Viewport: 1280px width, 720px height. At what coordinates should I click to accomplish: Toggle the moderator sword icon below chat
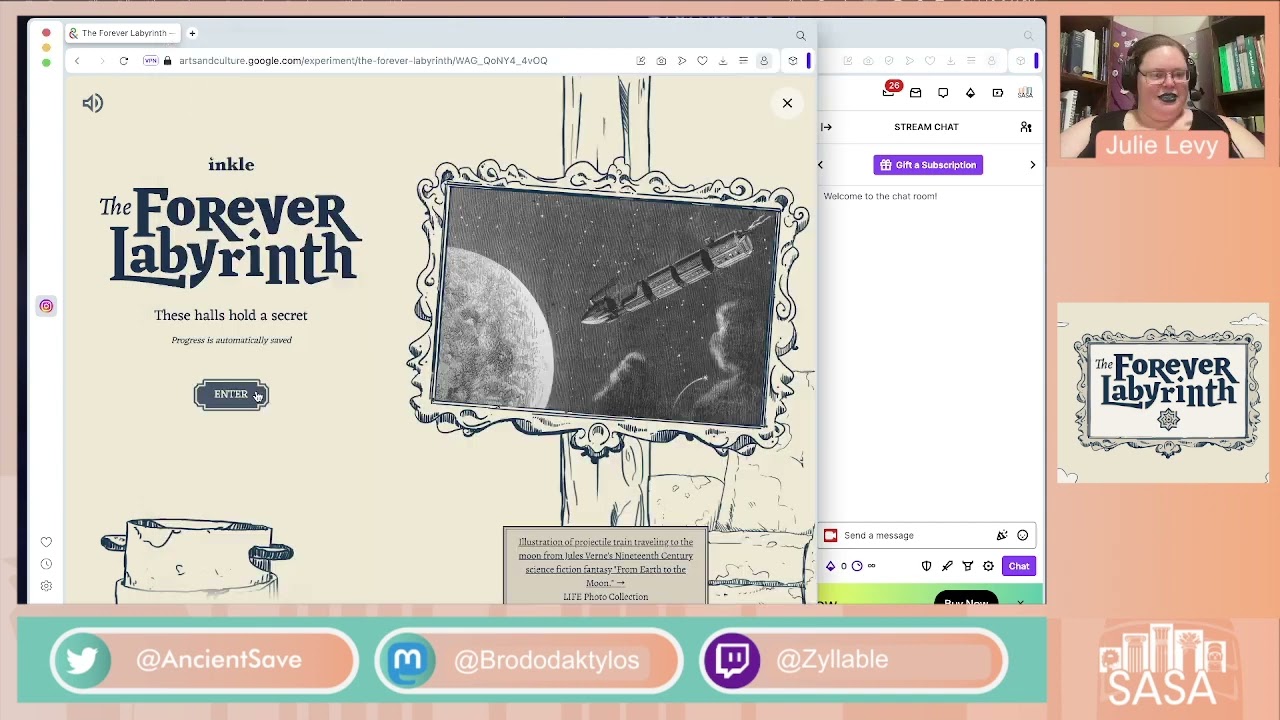[x=947, y=566]
